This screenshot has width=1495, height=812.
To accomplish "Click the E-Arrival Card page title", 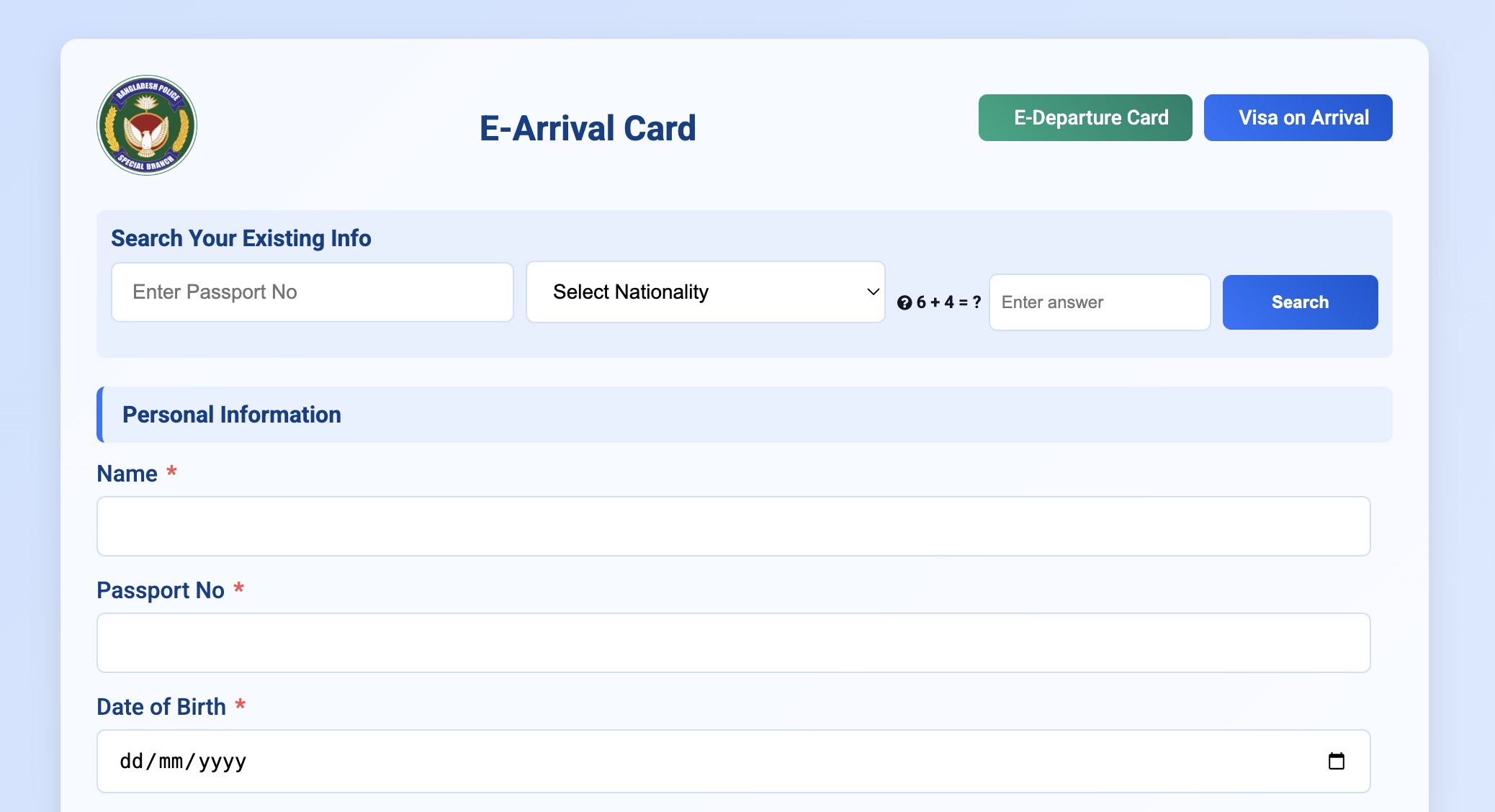I will pyautogui.click(x=588, y=128).
